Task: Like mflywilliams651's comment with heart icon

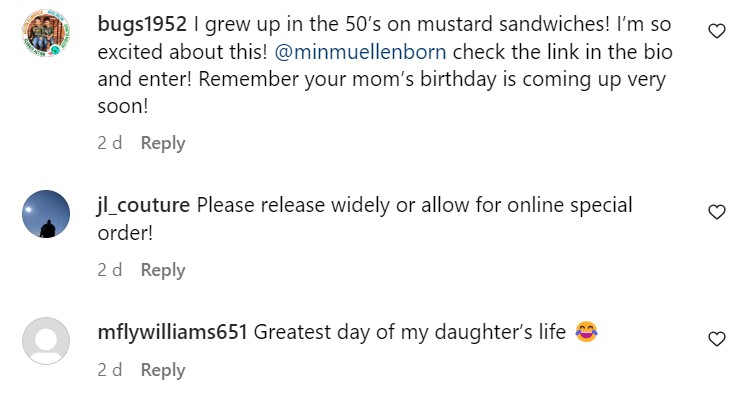Action: 716,339
